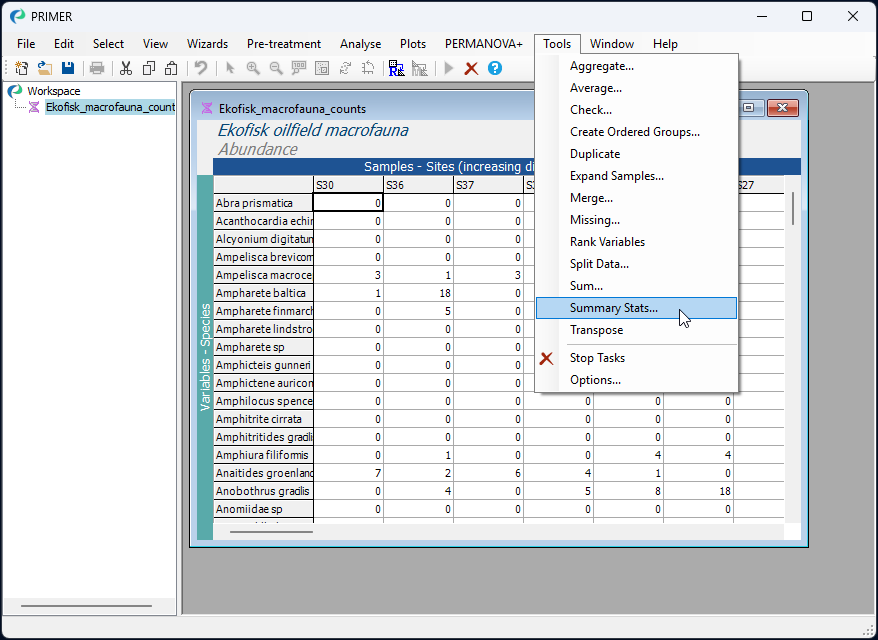
Task: Click the Ampharete baltica row header
Action: coord(263,293)
